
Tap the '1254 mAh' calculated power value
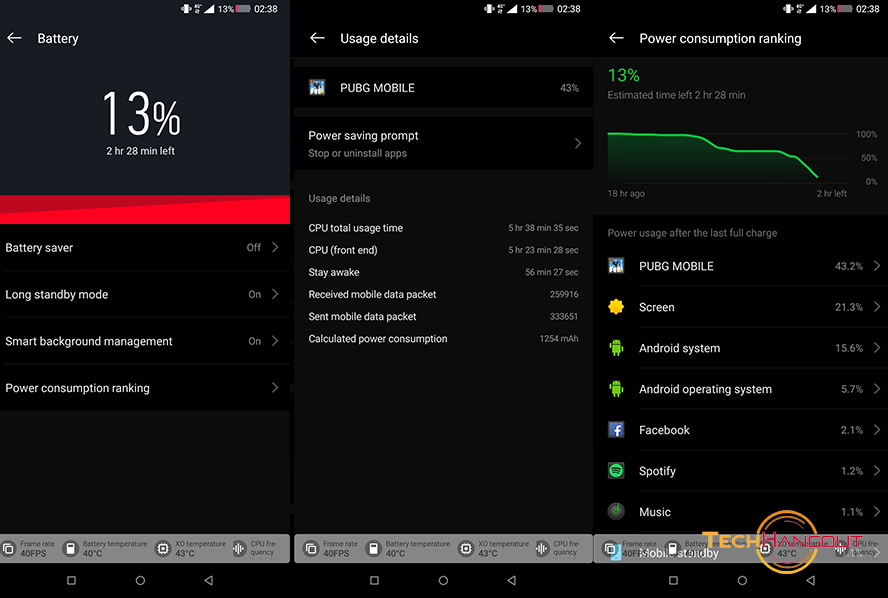559,339
